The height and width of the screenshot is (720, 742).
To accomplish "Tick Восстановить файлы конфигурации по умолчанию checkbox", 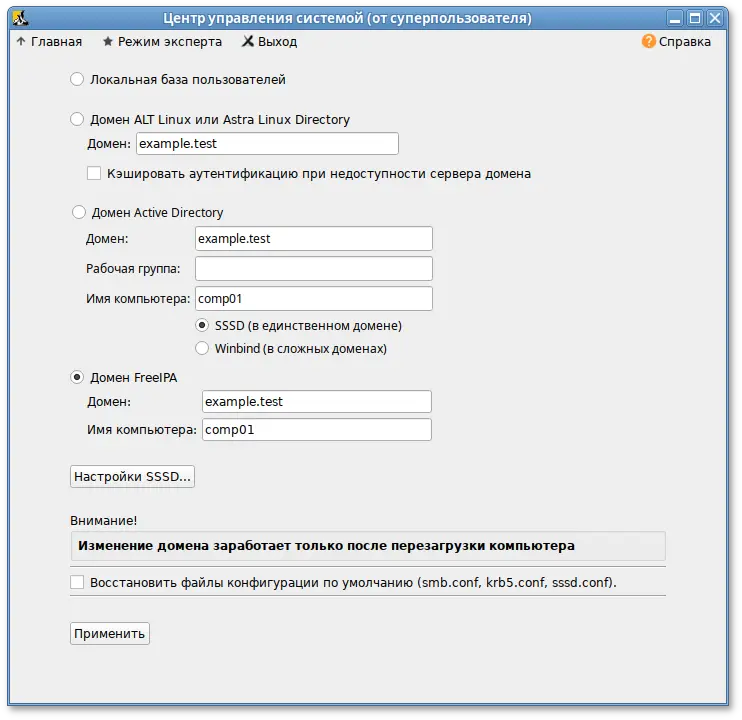I will (78, 582).
